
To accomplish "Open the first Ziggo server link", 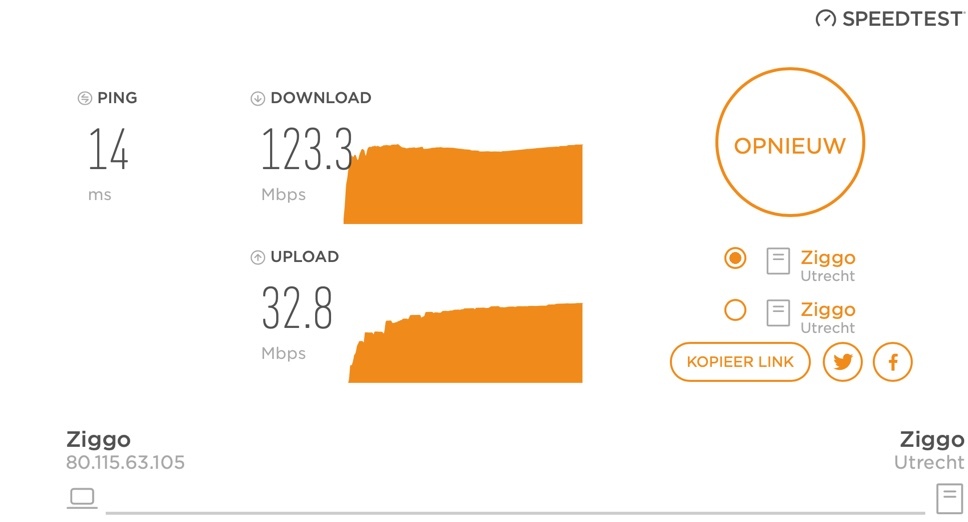I will [x=828, y=257].
